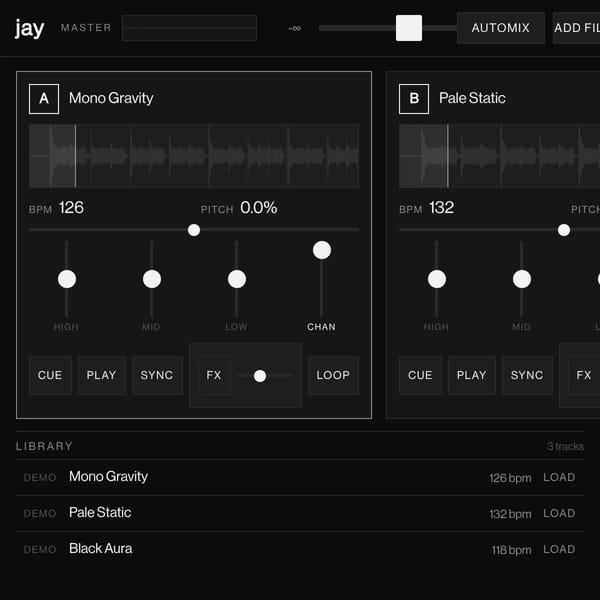600x600 pixels.
Task: Toggle SYNC on Deck B
Action: [x=527, y=375]
